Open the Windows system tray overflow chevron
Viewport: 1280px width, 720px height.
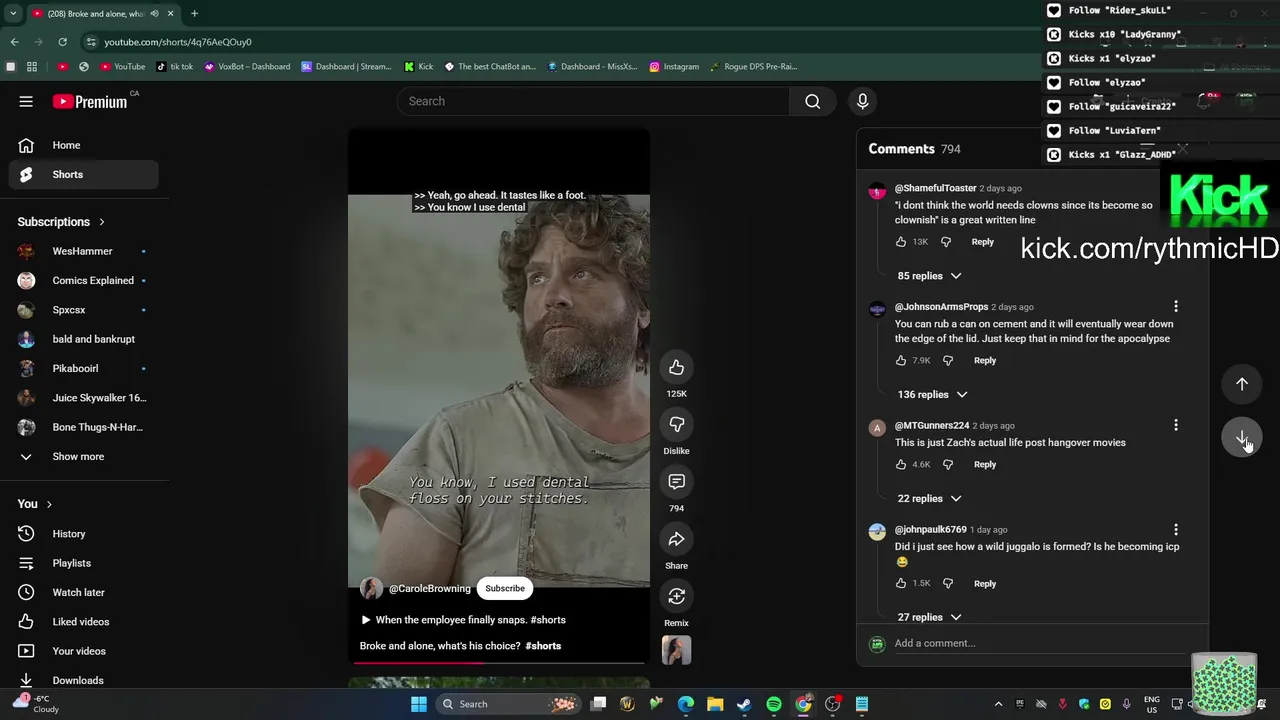click(x=998, y=704)
